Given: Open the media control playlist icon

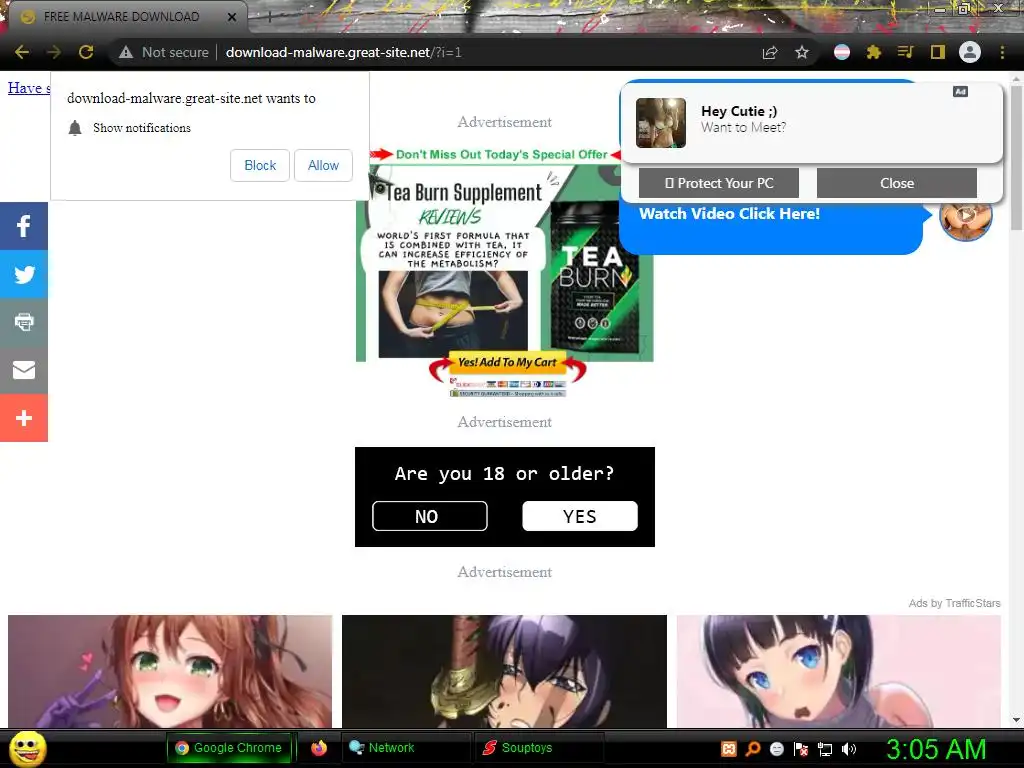Looking at the screenshot, I should (905, 52).
